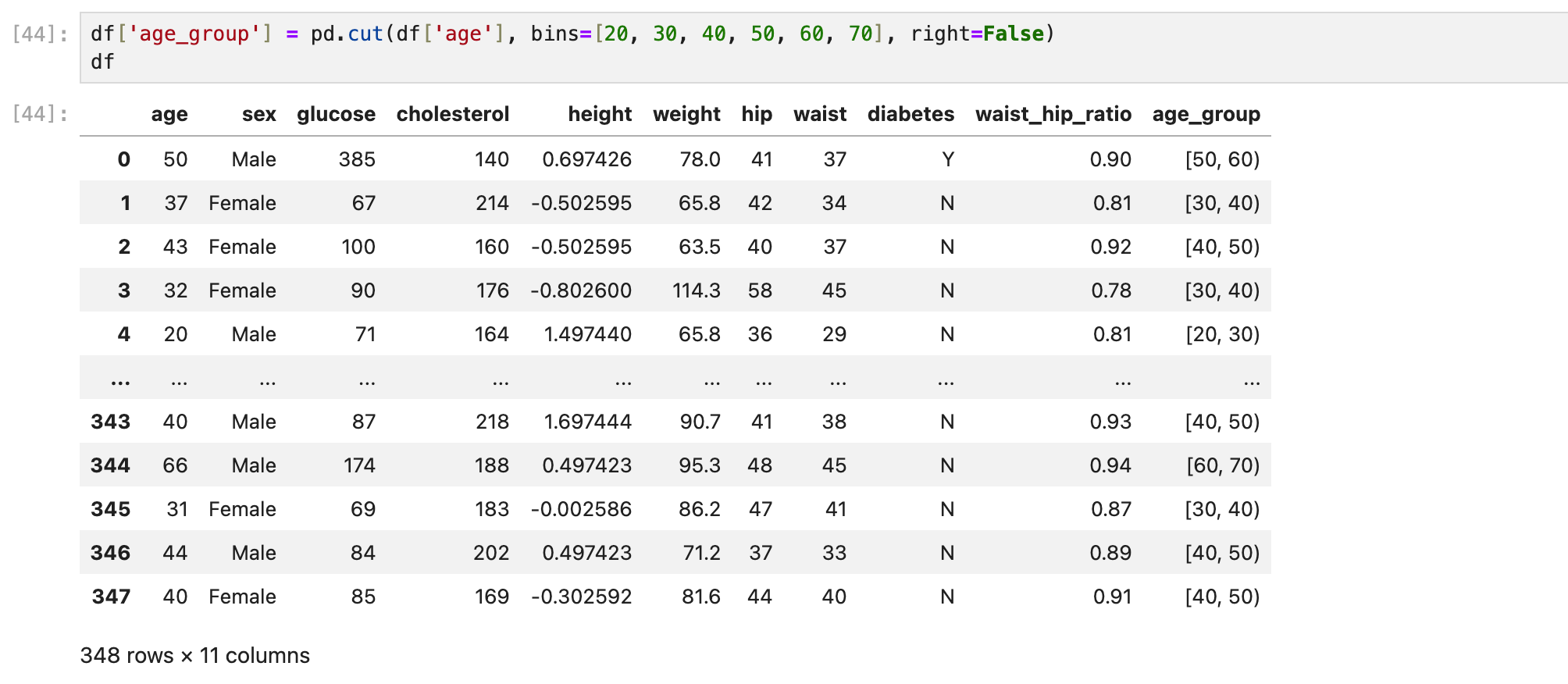Click the 'height' column header
The height and width of the screenshot is (684, 1568).
[600, 114]
